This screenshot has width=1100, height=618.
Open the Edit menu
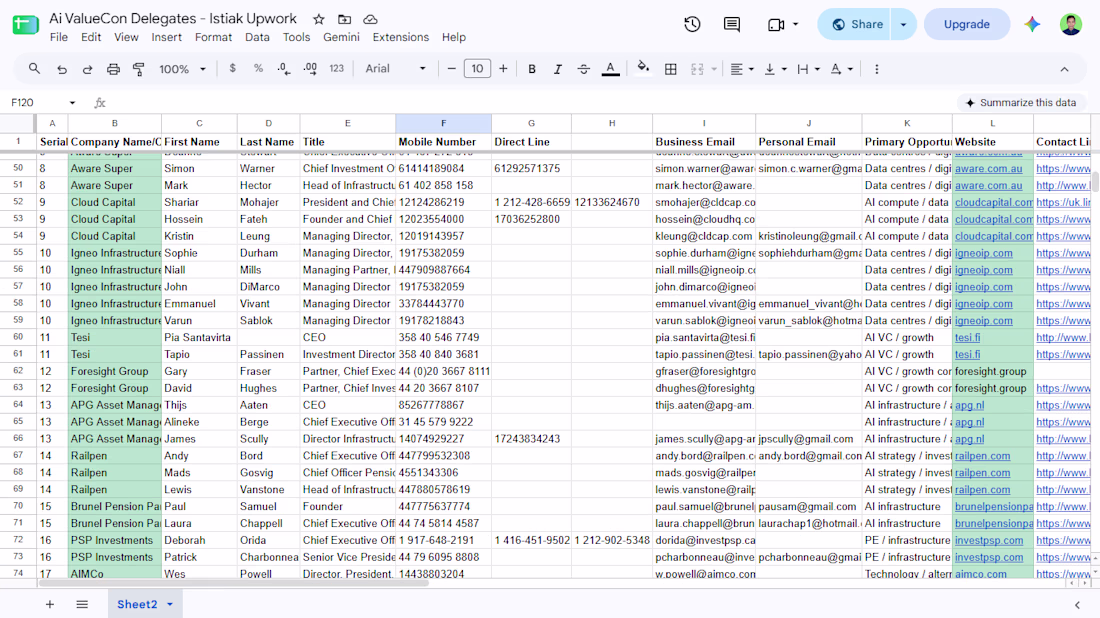click(90, 37)
